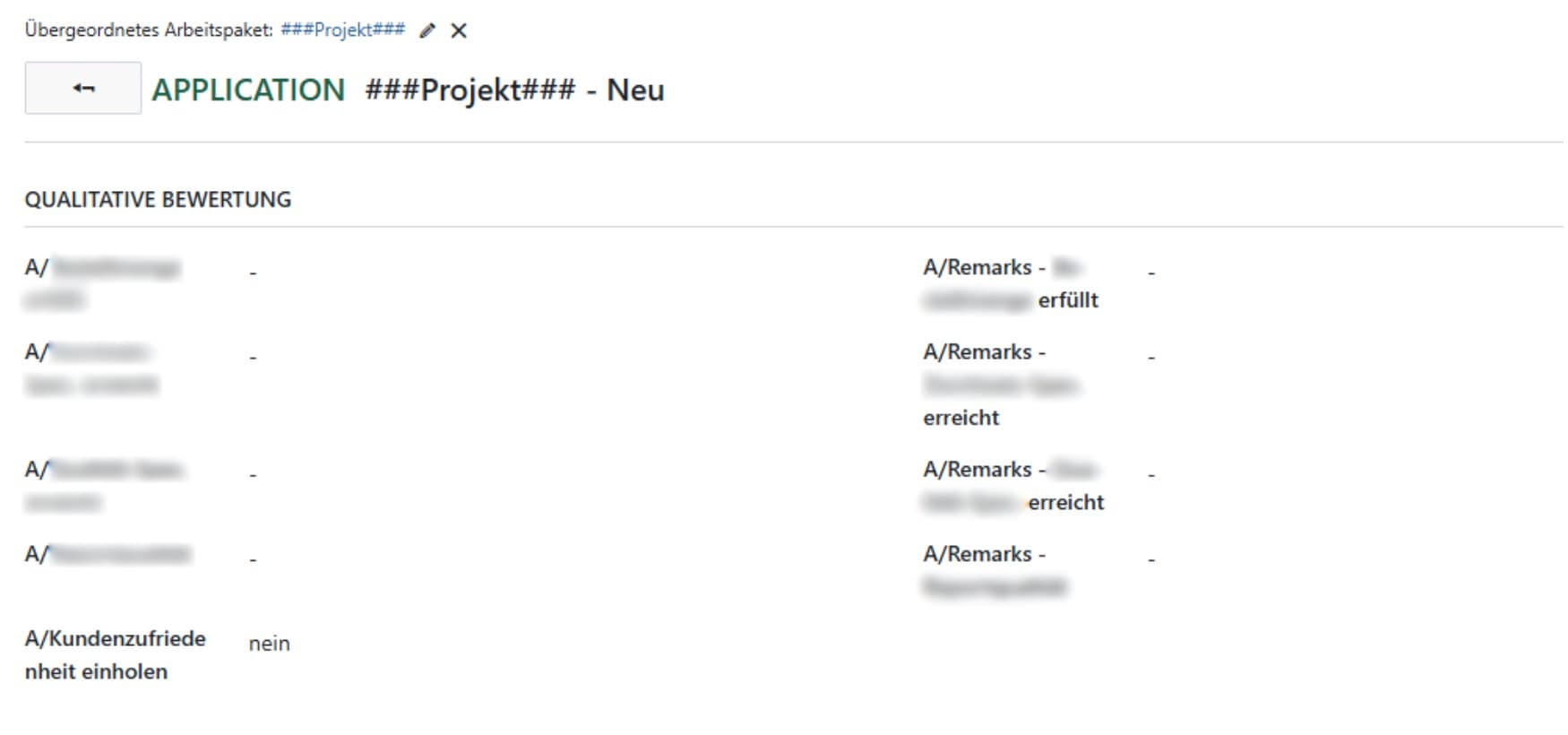Remove the parent work package with X icon
1568x735 pixels.
459,30
